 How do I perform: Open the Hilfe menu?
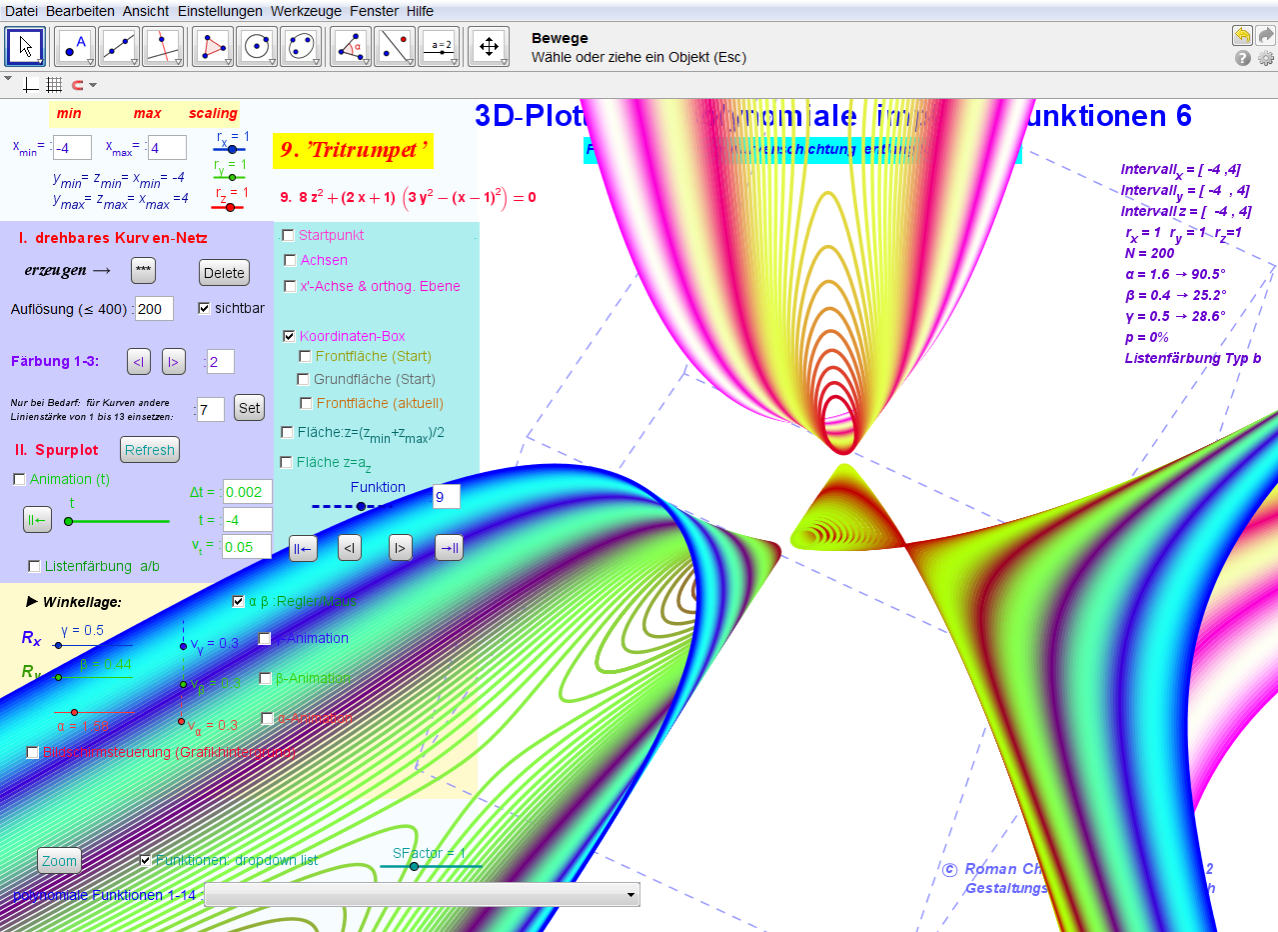(420, 11)
